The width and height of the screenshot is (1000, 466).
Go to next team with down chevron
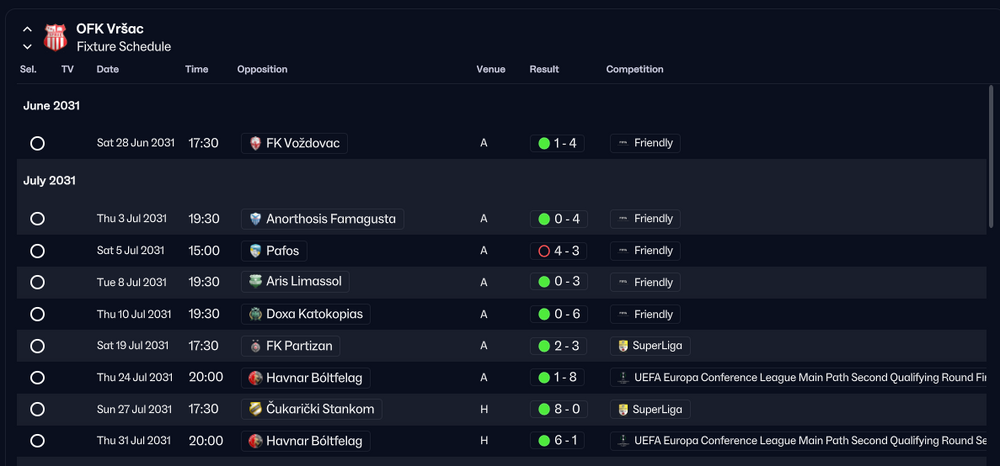tap(27, 47)
